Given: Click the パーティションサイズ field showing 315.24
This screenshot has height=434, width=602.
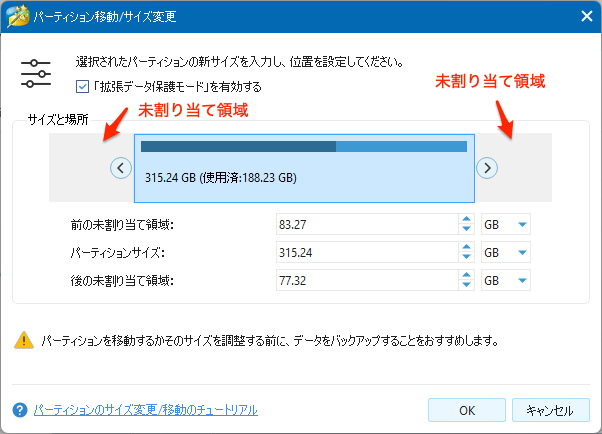Looking at the screenshot, I should point(365,253).
